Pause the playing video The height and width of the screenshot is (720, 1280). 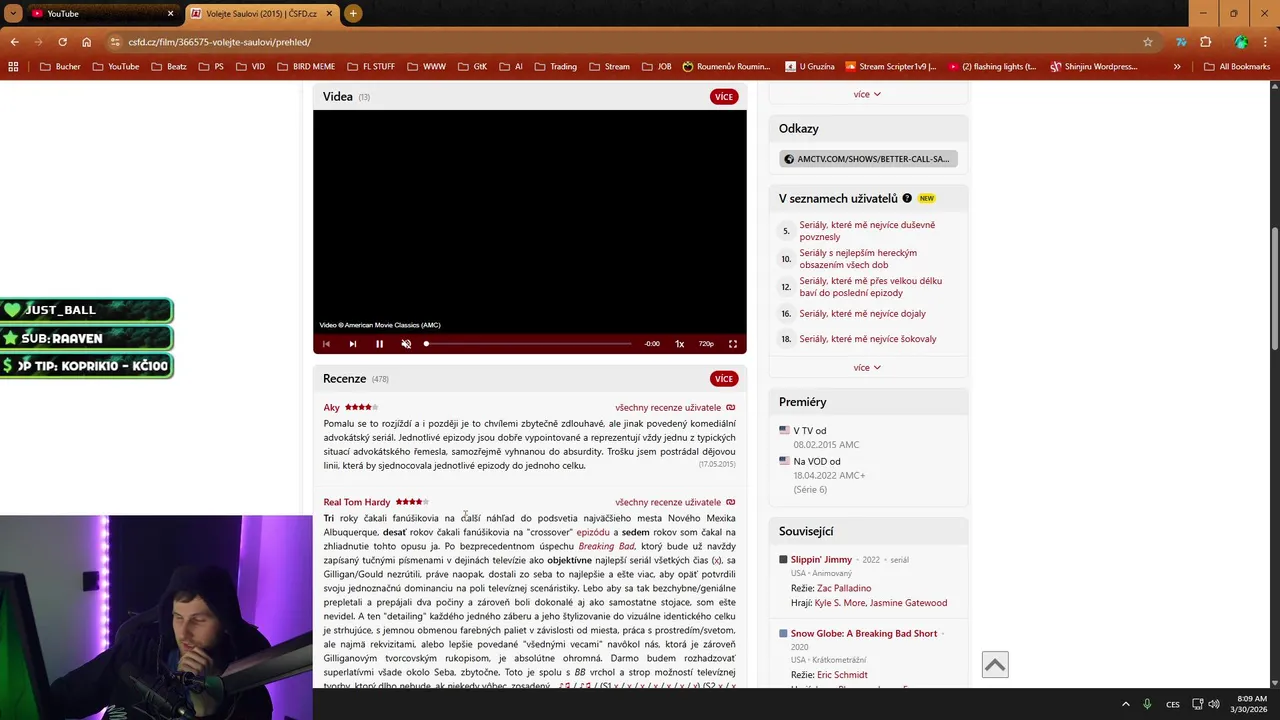pyautogui.click(x=379, y=344)
